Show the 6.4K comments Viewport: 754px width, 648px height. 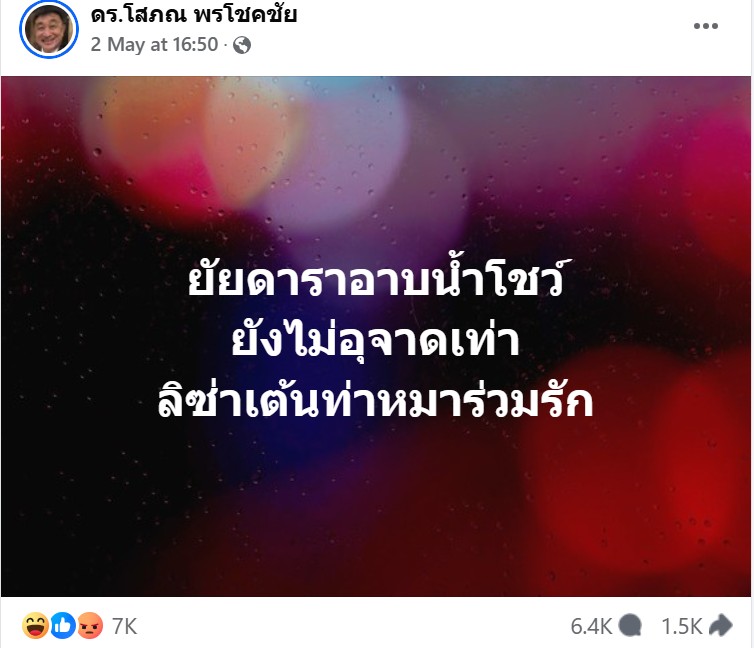pyautogui.click(x=591, y=626)
